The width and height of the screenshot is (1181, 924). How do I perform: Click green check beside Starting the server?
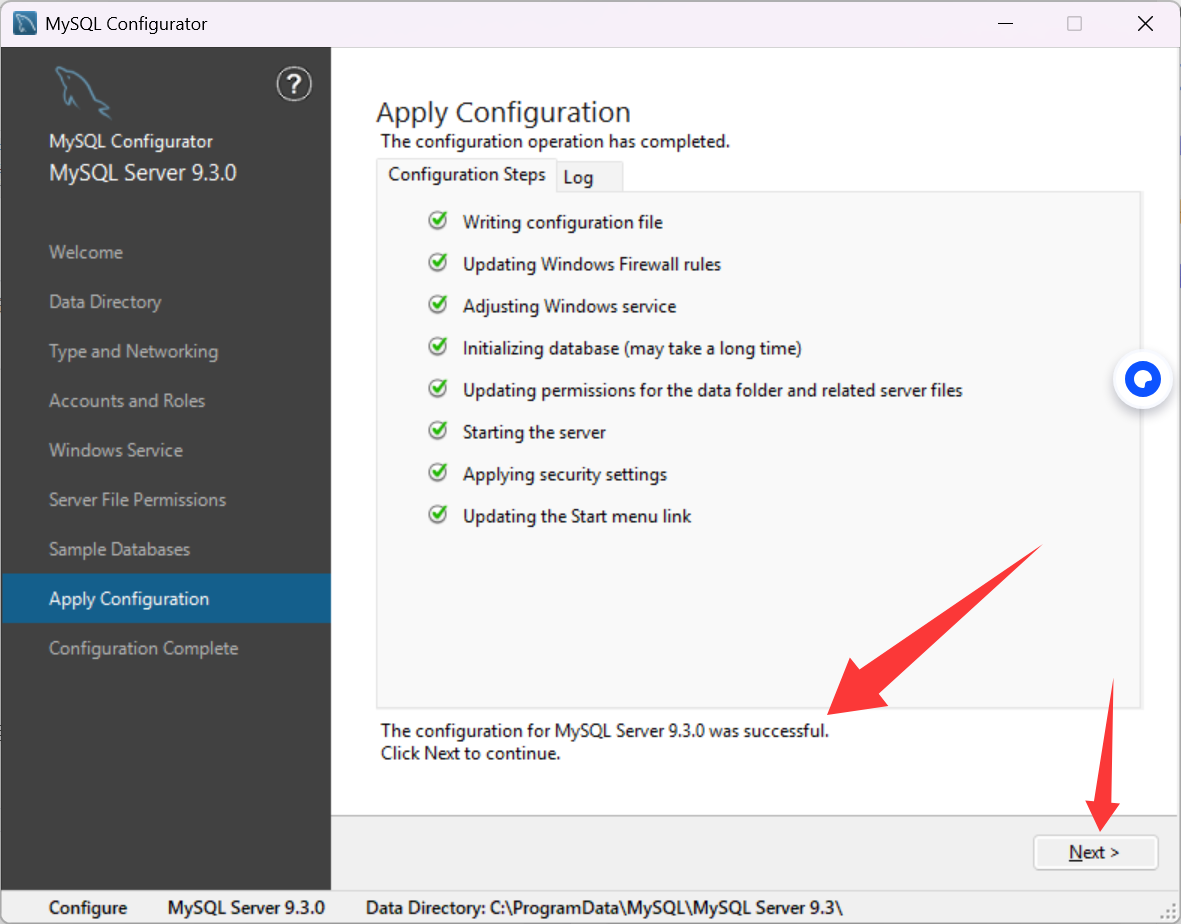(438, 431)
